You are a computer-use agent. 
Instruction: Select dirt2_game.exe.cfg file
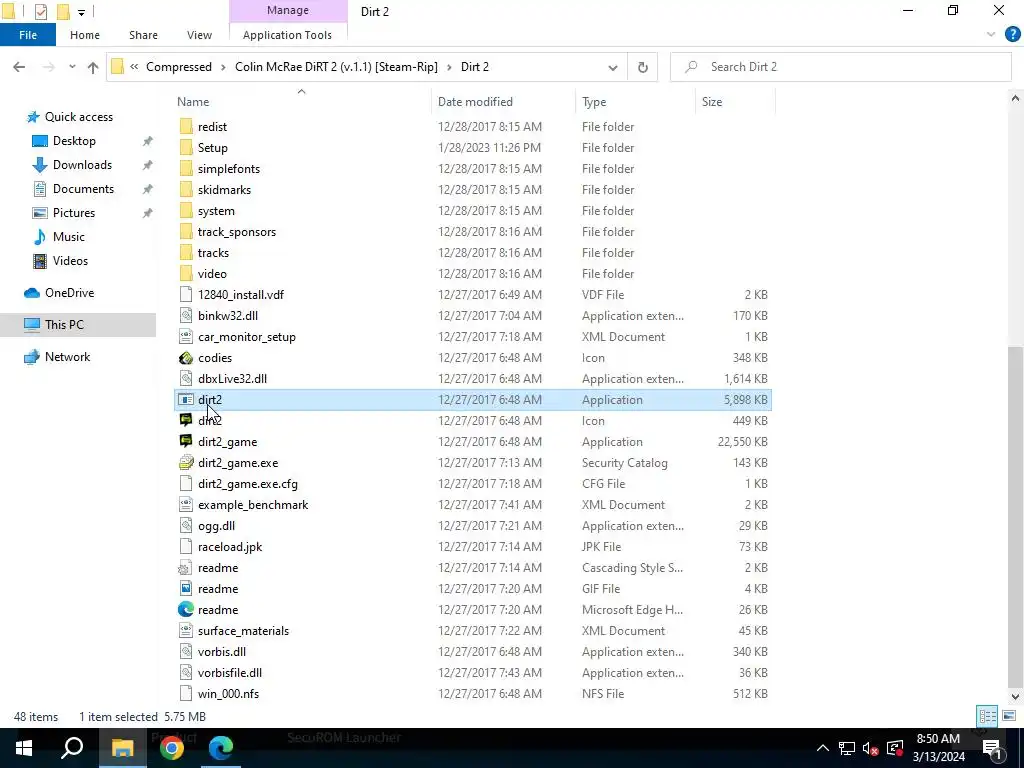tap(248, 484)
